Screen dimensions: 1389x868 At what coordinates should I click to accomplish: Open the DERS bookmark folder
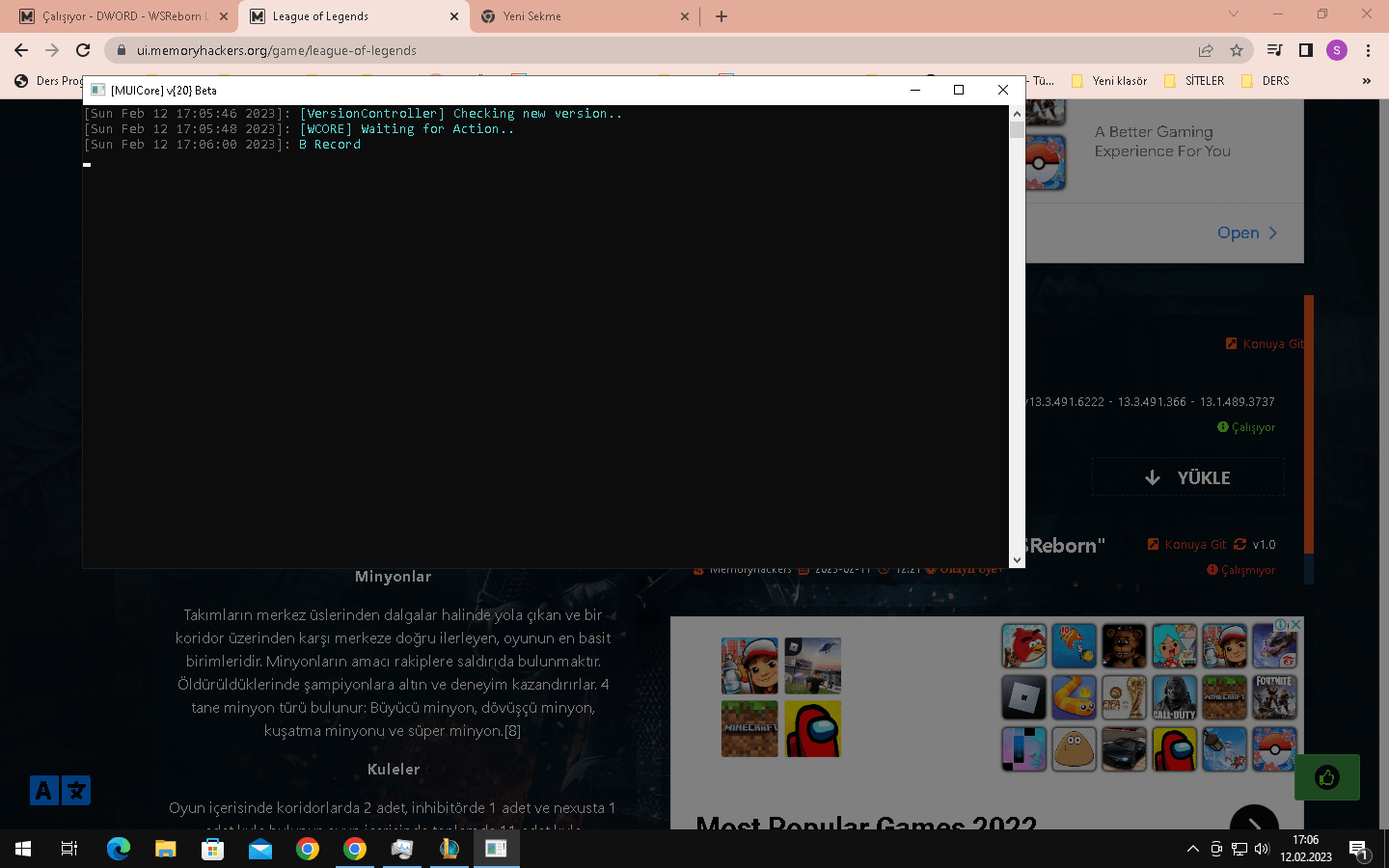pyautogui.click(x=1266, y=81)
